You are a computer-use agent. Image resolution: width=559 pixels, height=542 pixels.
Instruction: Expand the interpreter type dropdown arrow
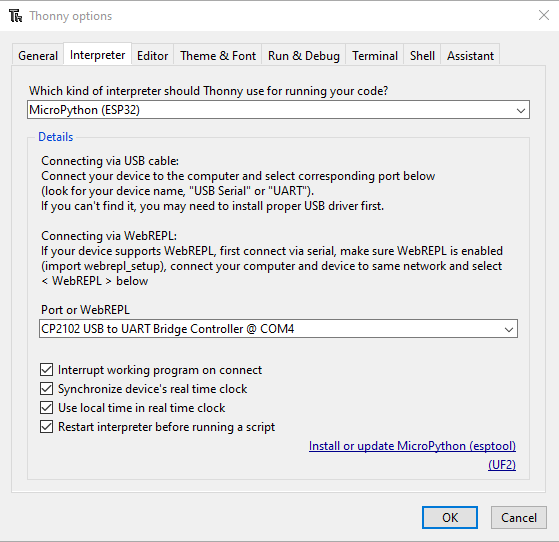tap(521, 110)
